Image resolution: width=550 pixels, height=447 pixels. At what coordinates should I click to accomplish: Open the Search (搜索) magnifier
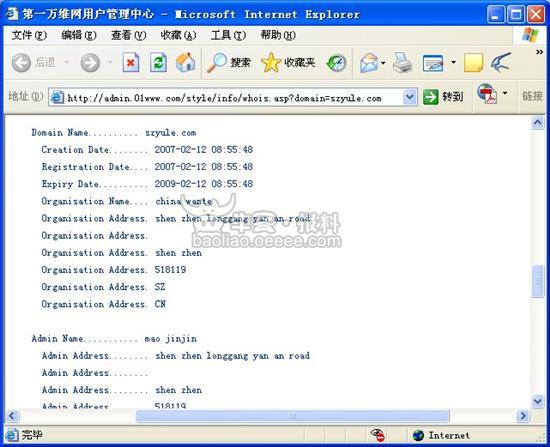pyautogui.click(x=229, y=63)
